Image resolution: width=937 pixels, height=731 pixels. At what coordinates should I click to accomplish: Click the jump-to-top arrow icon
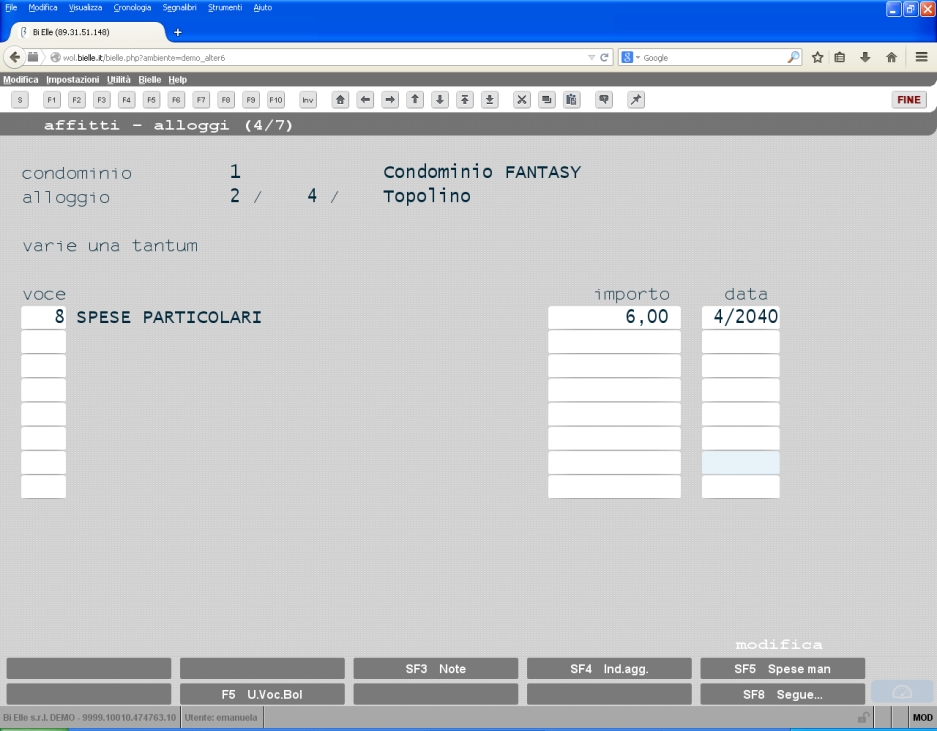pyautogui.click(x=465, y=100)
